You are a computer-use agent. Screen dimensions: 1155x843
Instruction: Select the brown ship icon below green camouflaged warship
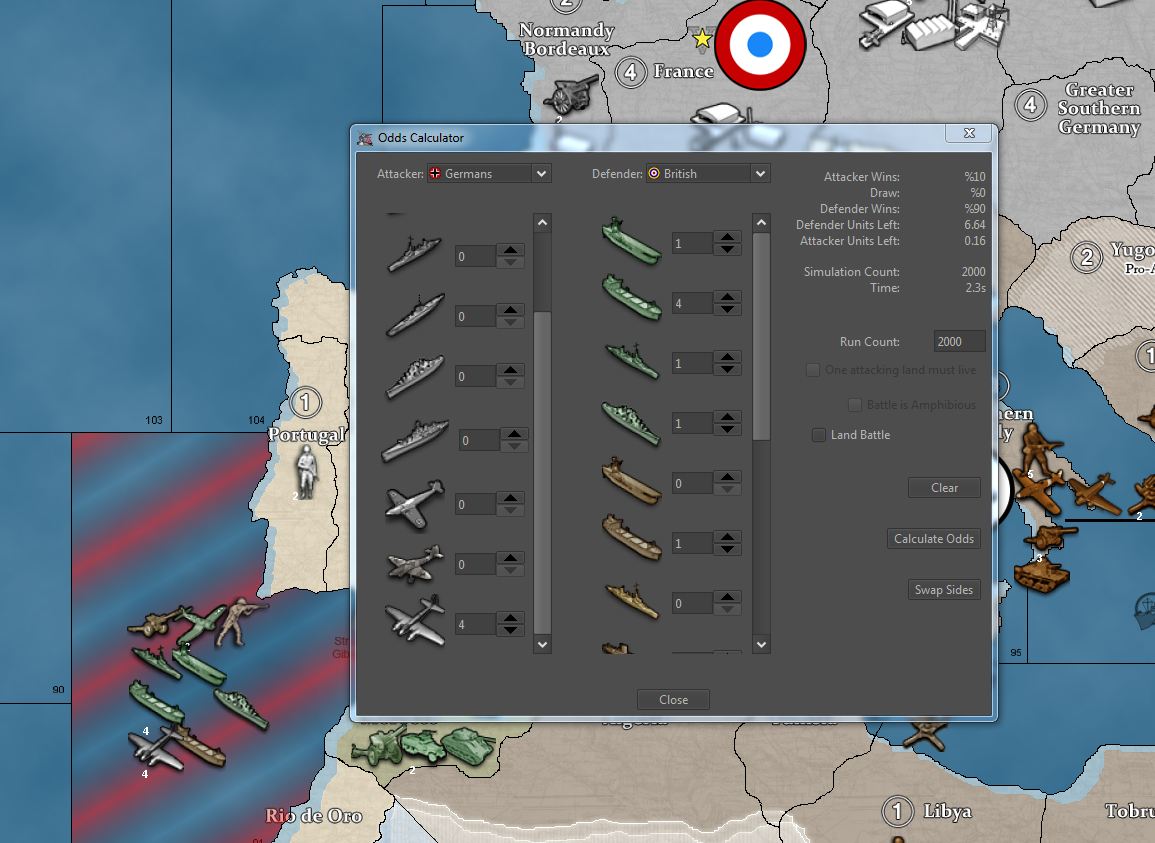point(631,480)
